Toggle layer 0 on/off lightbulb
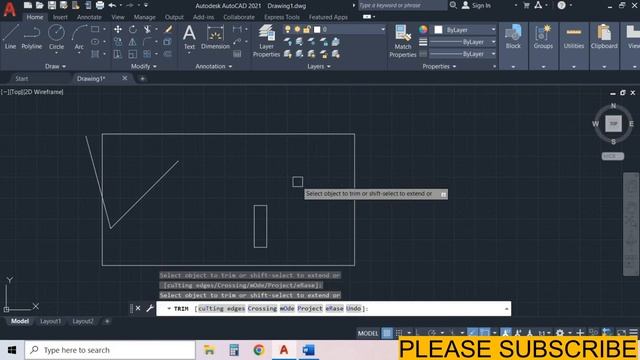Viewport: 640px width, 360px height. 288,29
